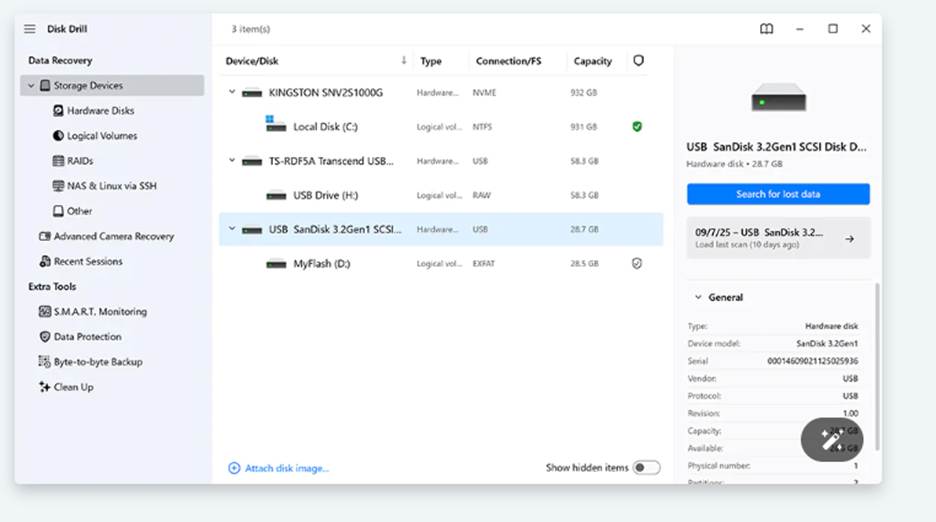Click the plus icon for Attach disk image
The image size is (936, 522).
tap(234, 468)
